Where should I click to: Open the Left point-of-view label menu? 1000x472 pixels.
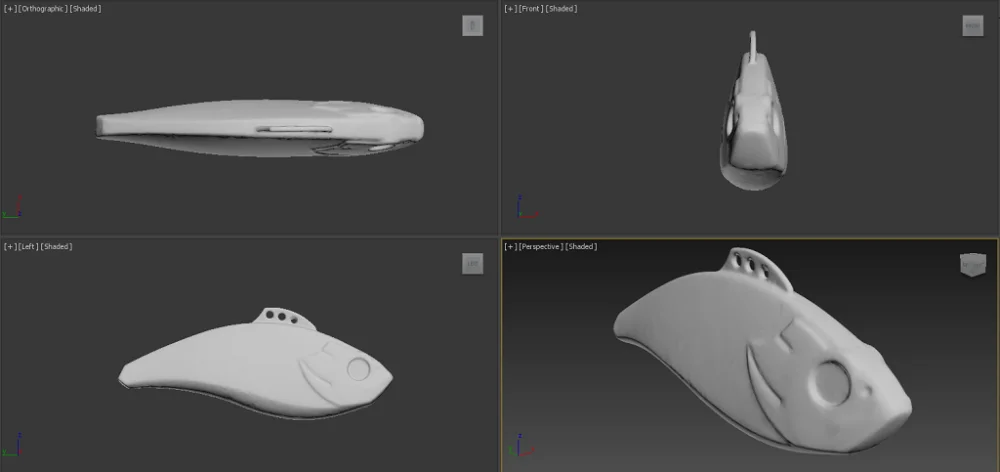click(x=28, y=246)
